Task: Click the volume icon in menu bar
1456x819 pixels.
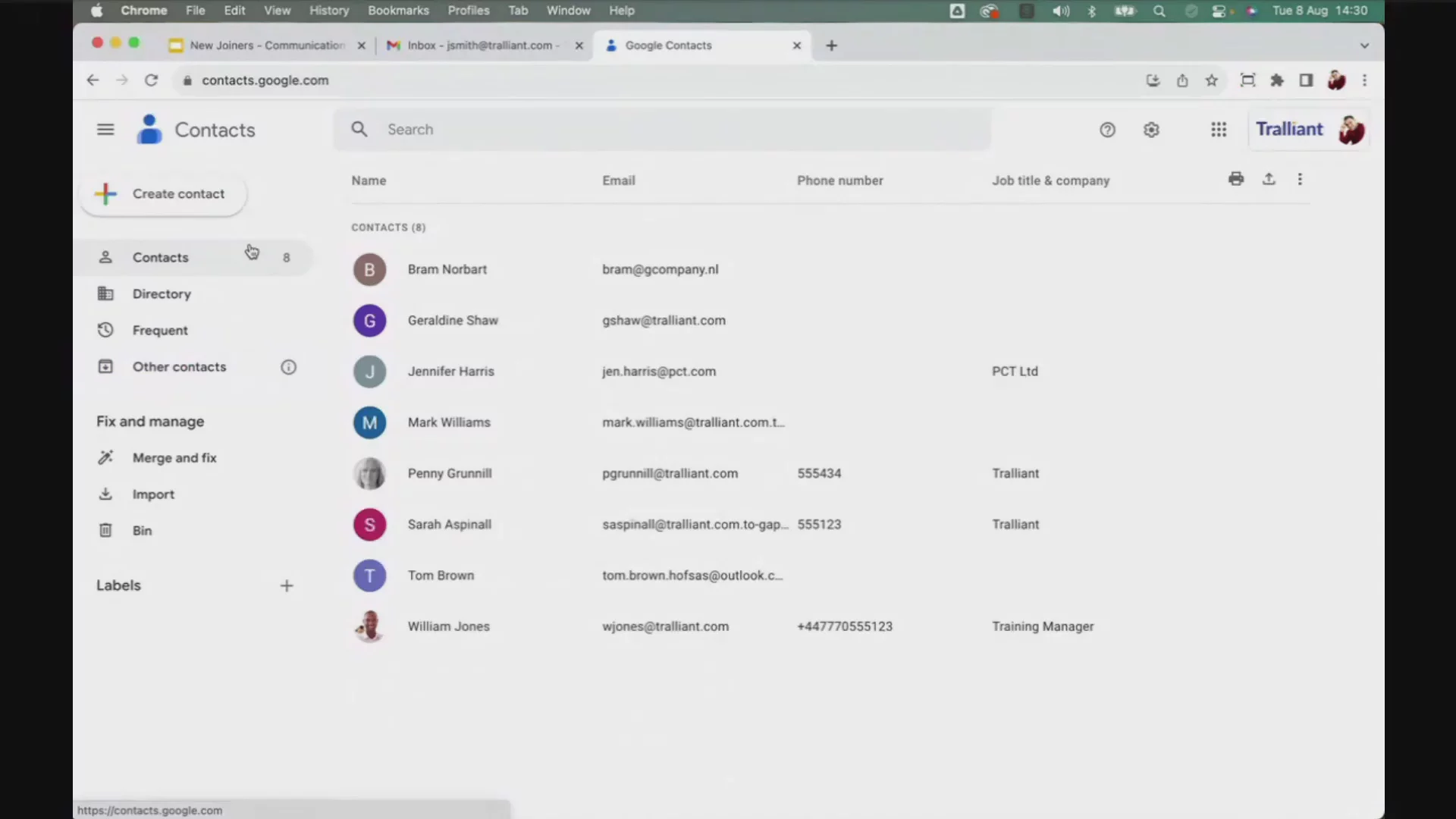Action: tap(1061, 11)
